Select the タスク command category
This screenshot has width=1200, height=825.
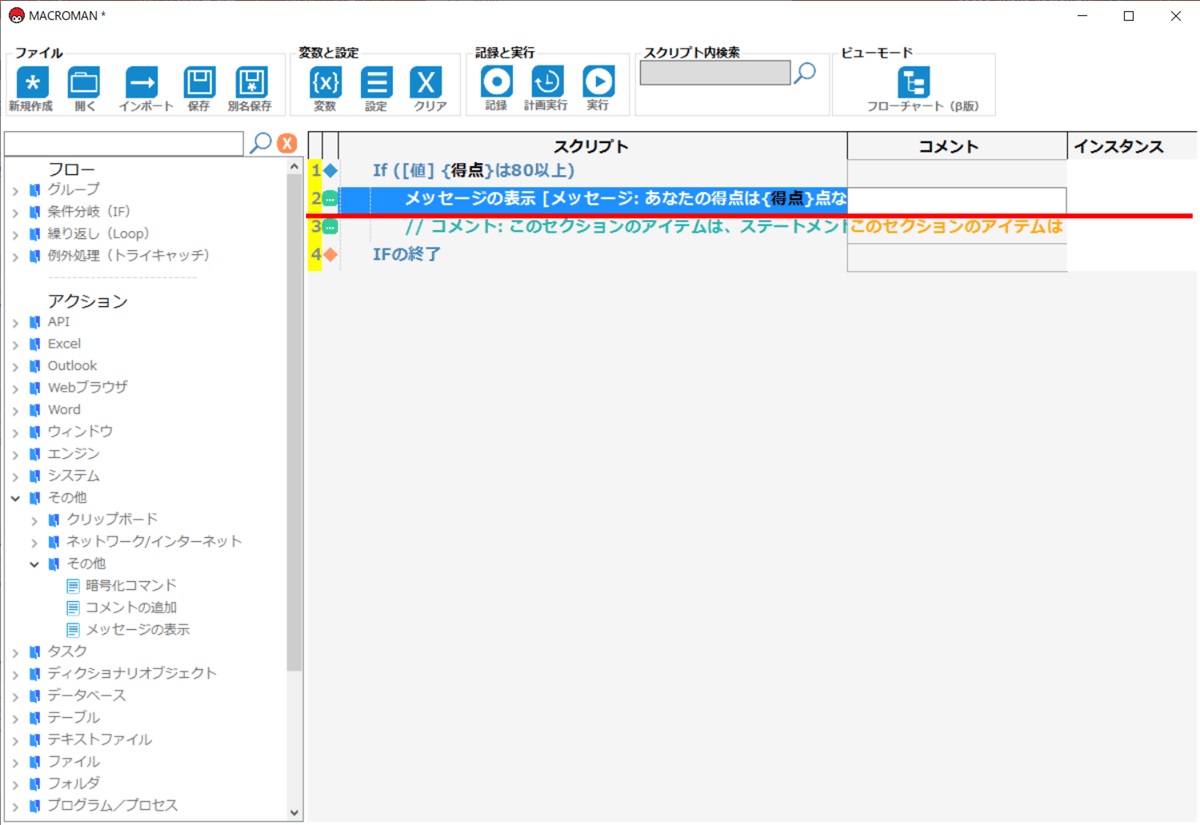tap(67, 652)
